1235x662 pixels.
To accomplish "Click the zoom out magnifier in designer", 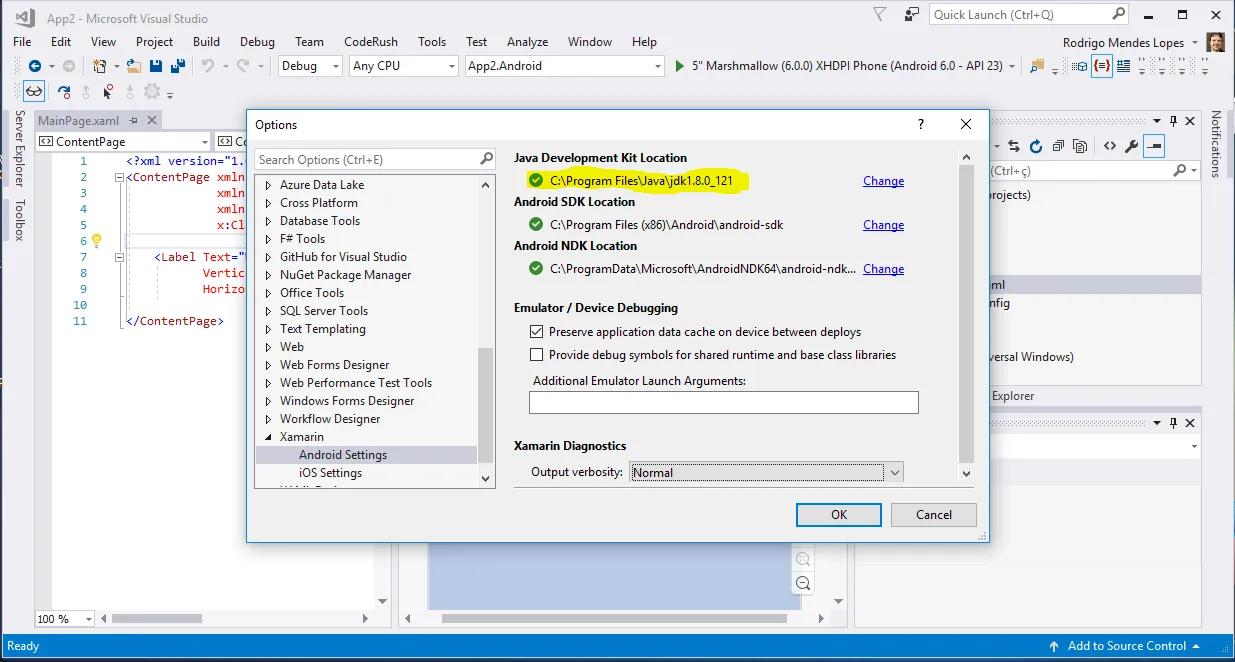I will tap(802, 583).
